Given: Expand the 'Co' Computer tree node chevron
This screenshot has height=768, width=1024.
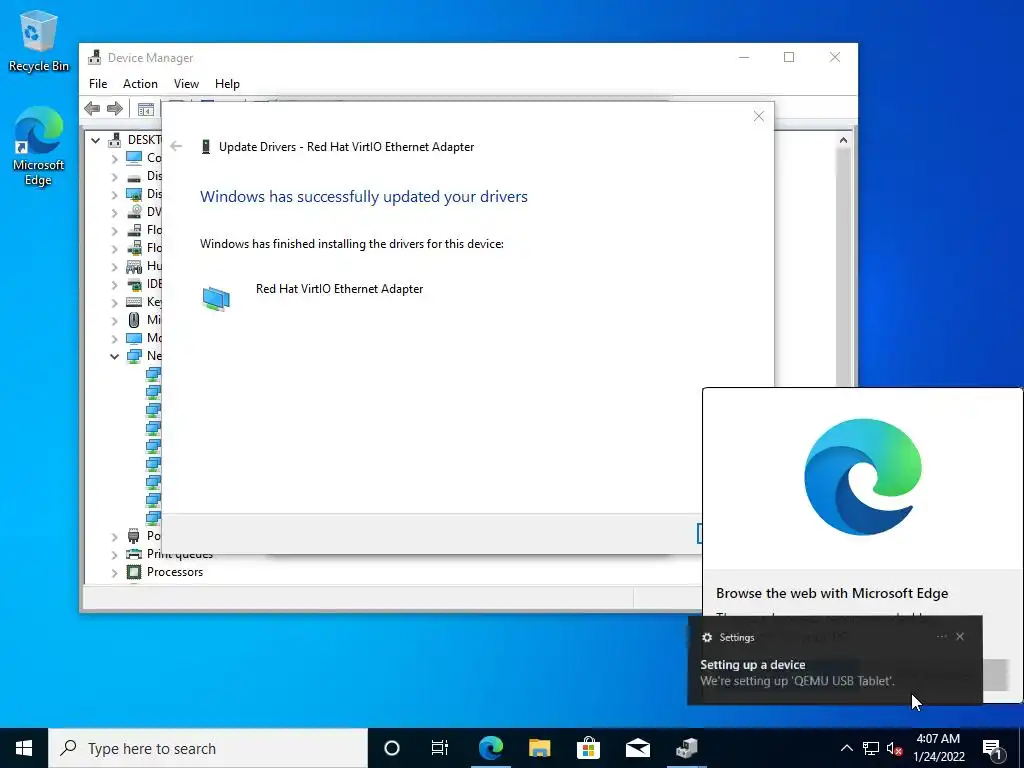Looking at the screenshot, I should (x=114, y=158).
